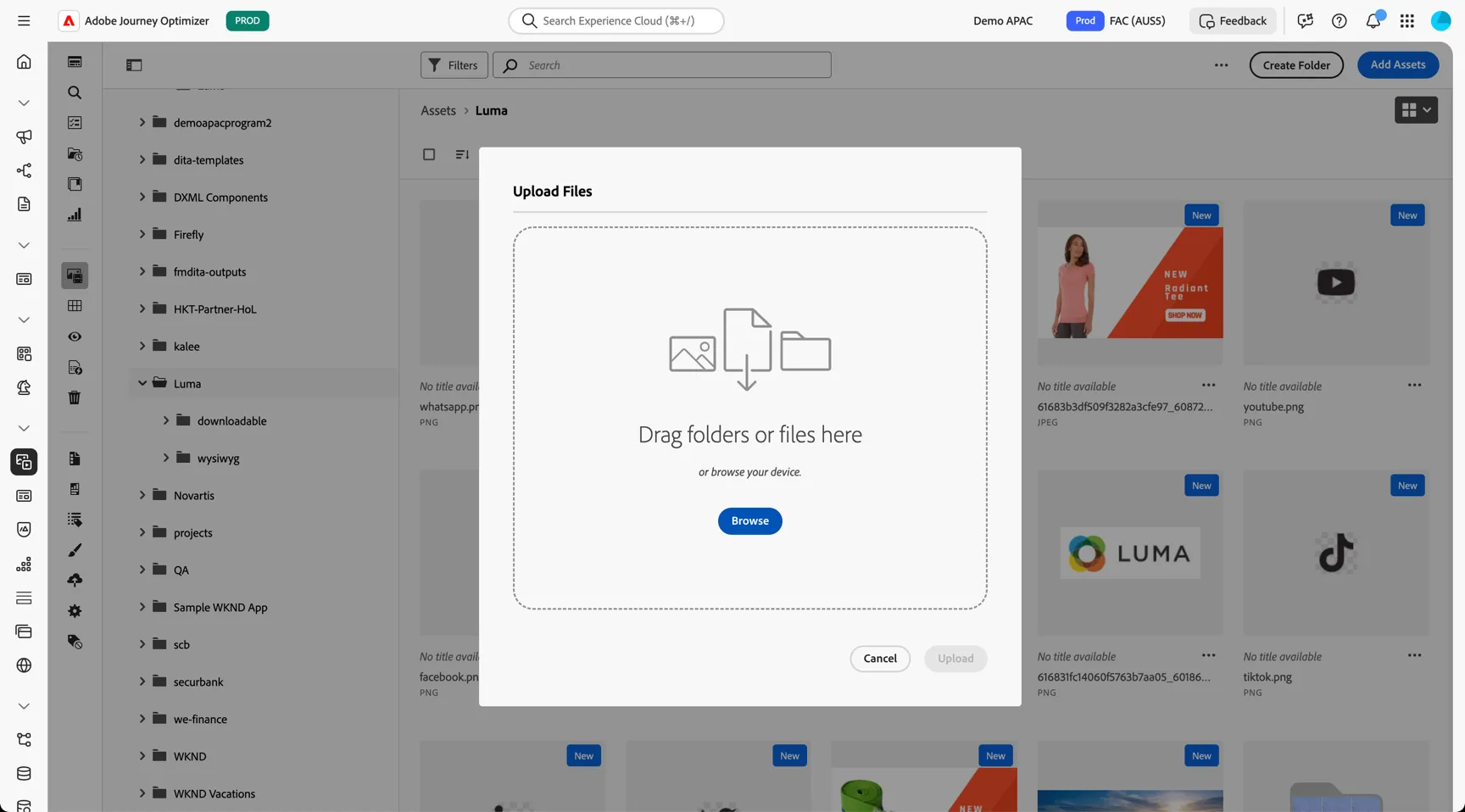The width and height of the screenshot is (1465, 812).
Task: Toggle the left rail panel icon
Action: click(134, 64)
